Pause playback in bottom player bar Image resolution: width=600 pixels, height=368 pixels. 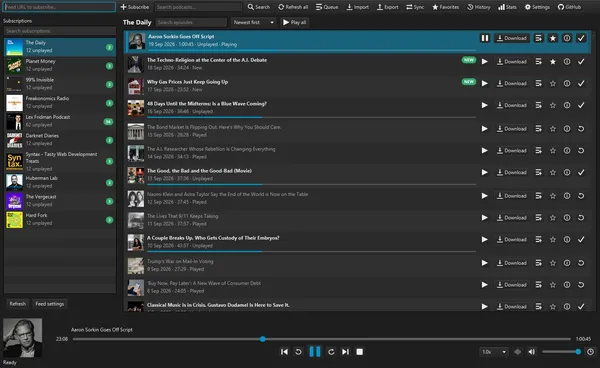315,352
